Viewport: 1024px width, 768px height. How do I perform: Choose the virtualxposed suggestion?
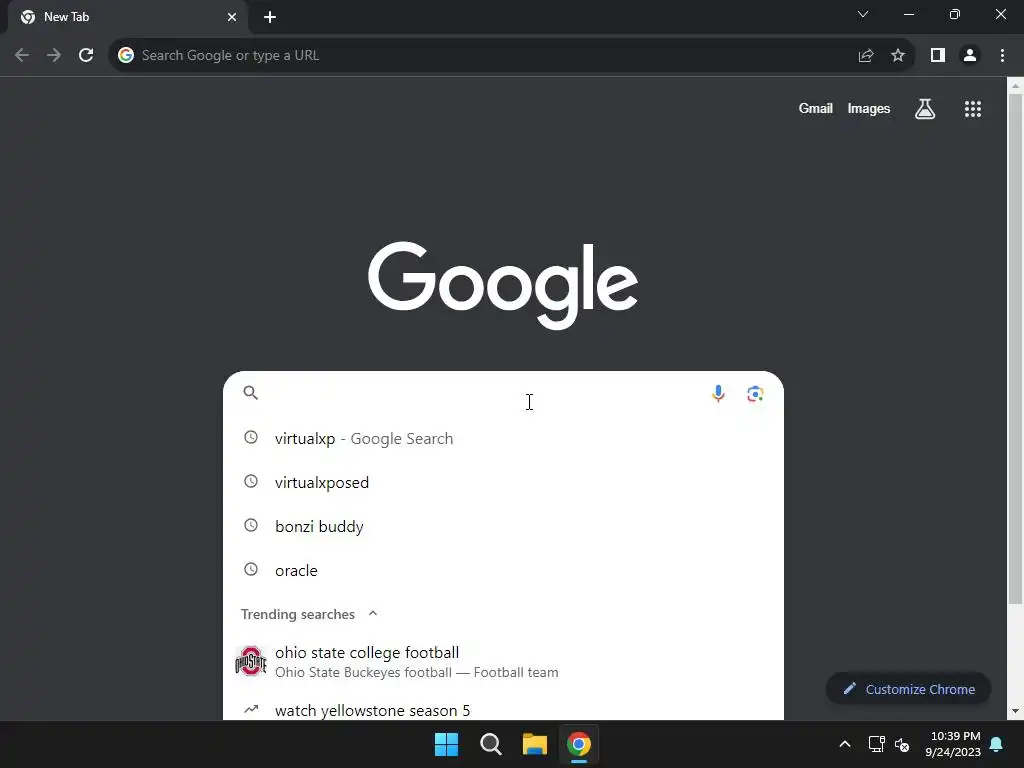503,482
